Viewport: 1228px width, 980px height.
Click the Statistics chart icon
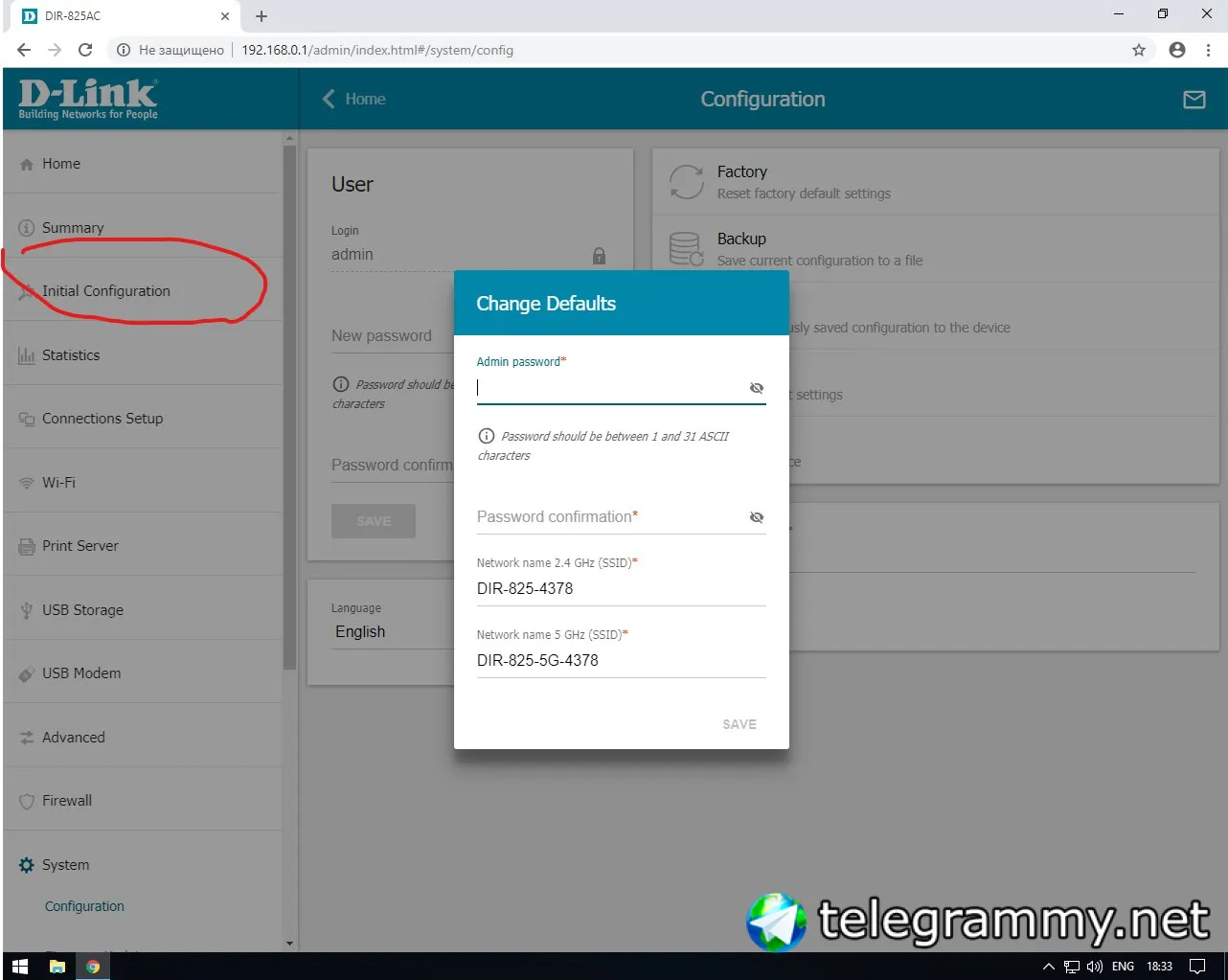[27, 355]
